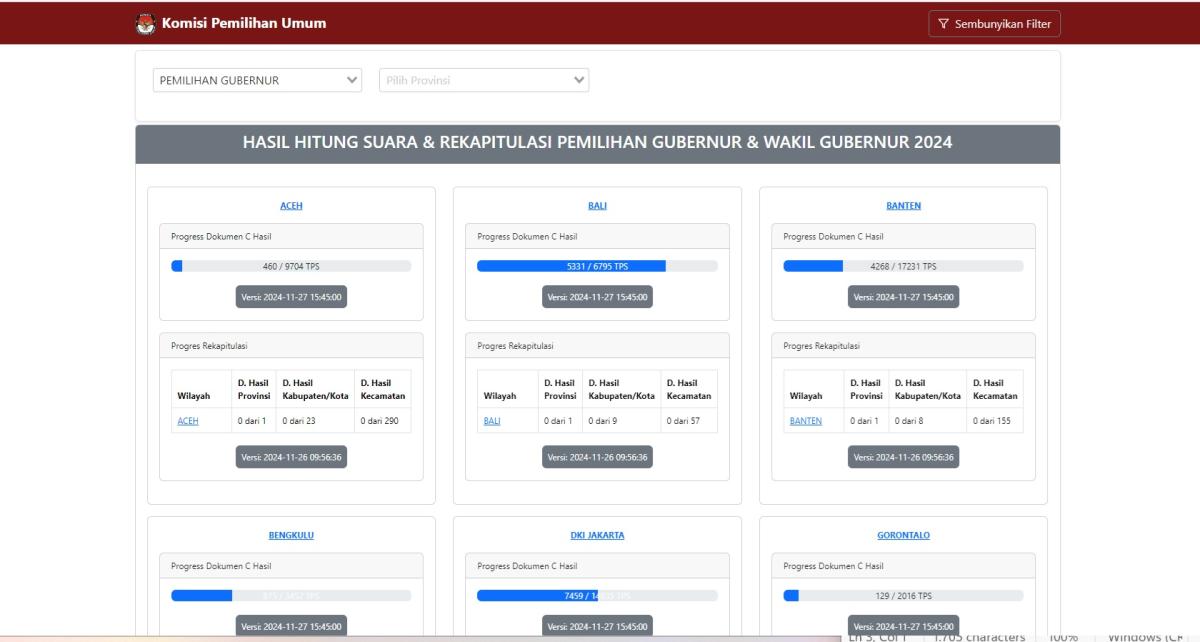This screenshot has height=642, width=1200.
Task: Click 'Progress Dokumen C Hasil' in GORONTALO card
Action: (x=833, y=566)
